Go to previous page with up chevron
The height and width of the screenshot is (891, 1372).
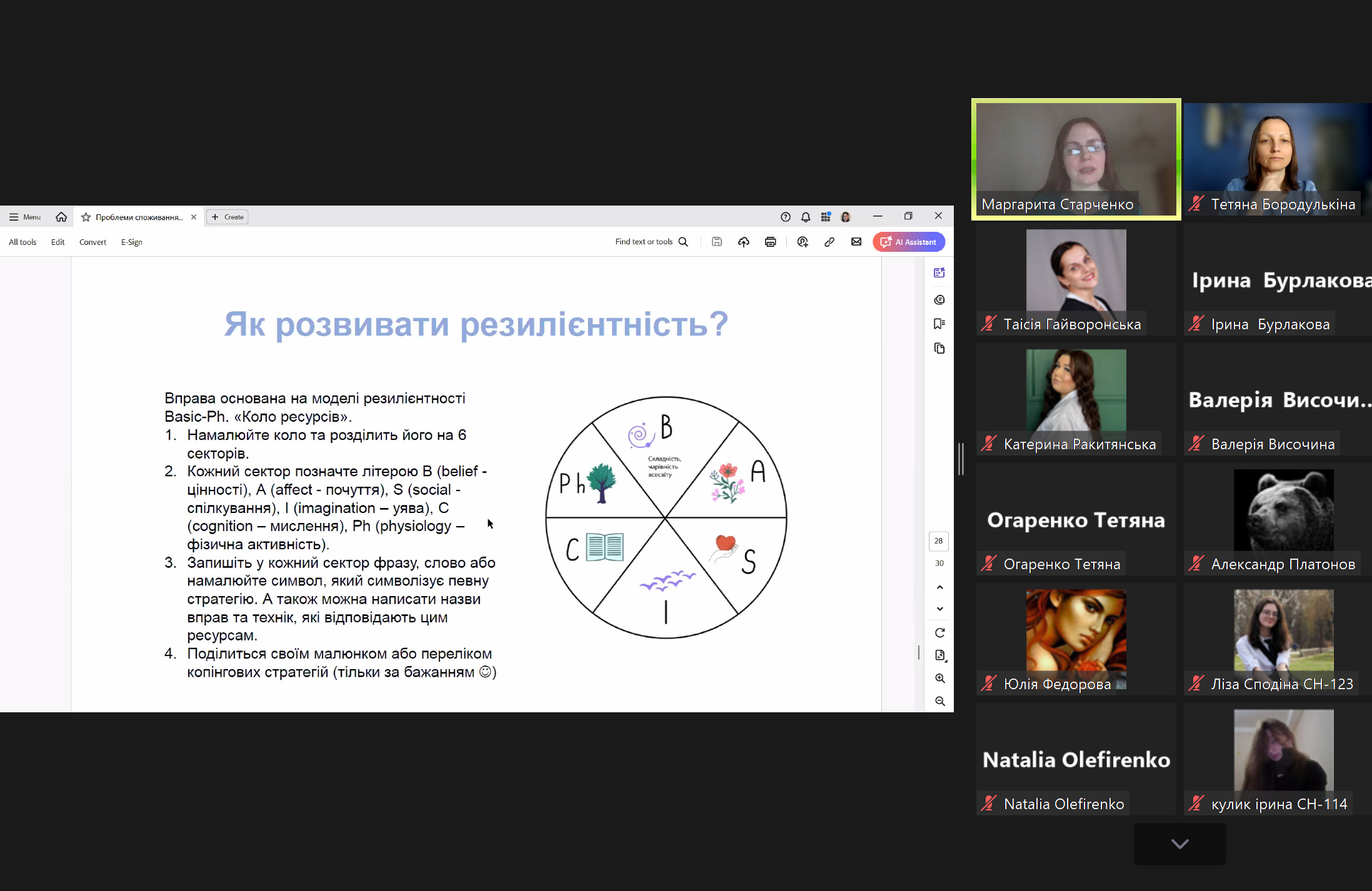point(939,587)
